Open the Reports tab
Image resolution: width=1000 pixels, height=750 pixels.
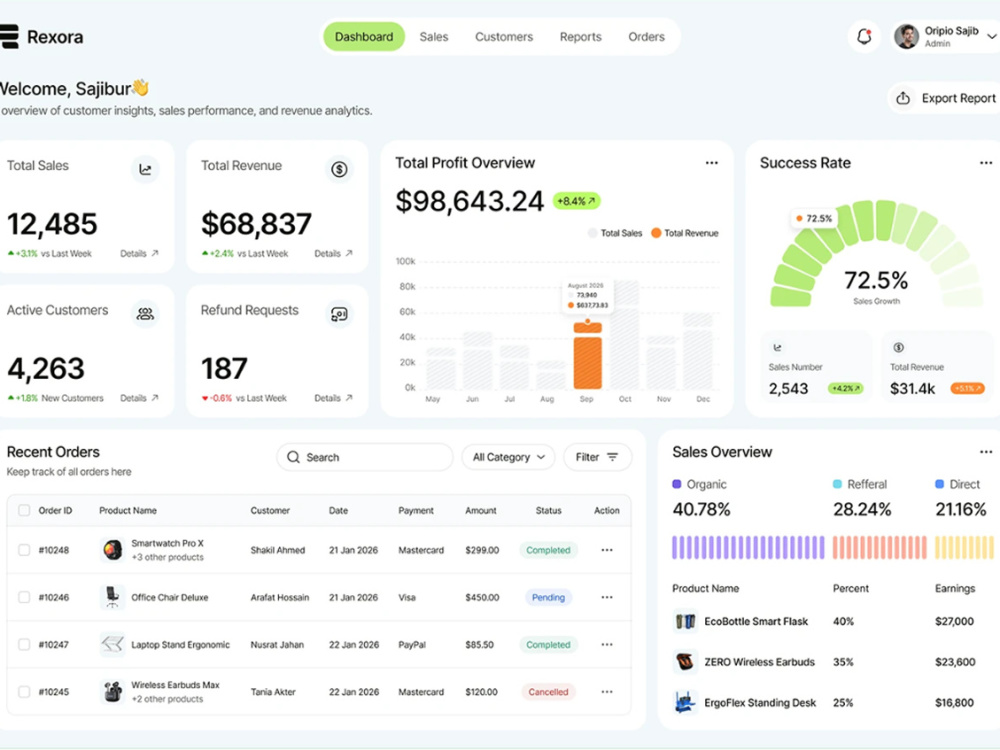[x=580, y=36]
